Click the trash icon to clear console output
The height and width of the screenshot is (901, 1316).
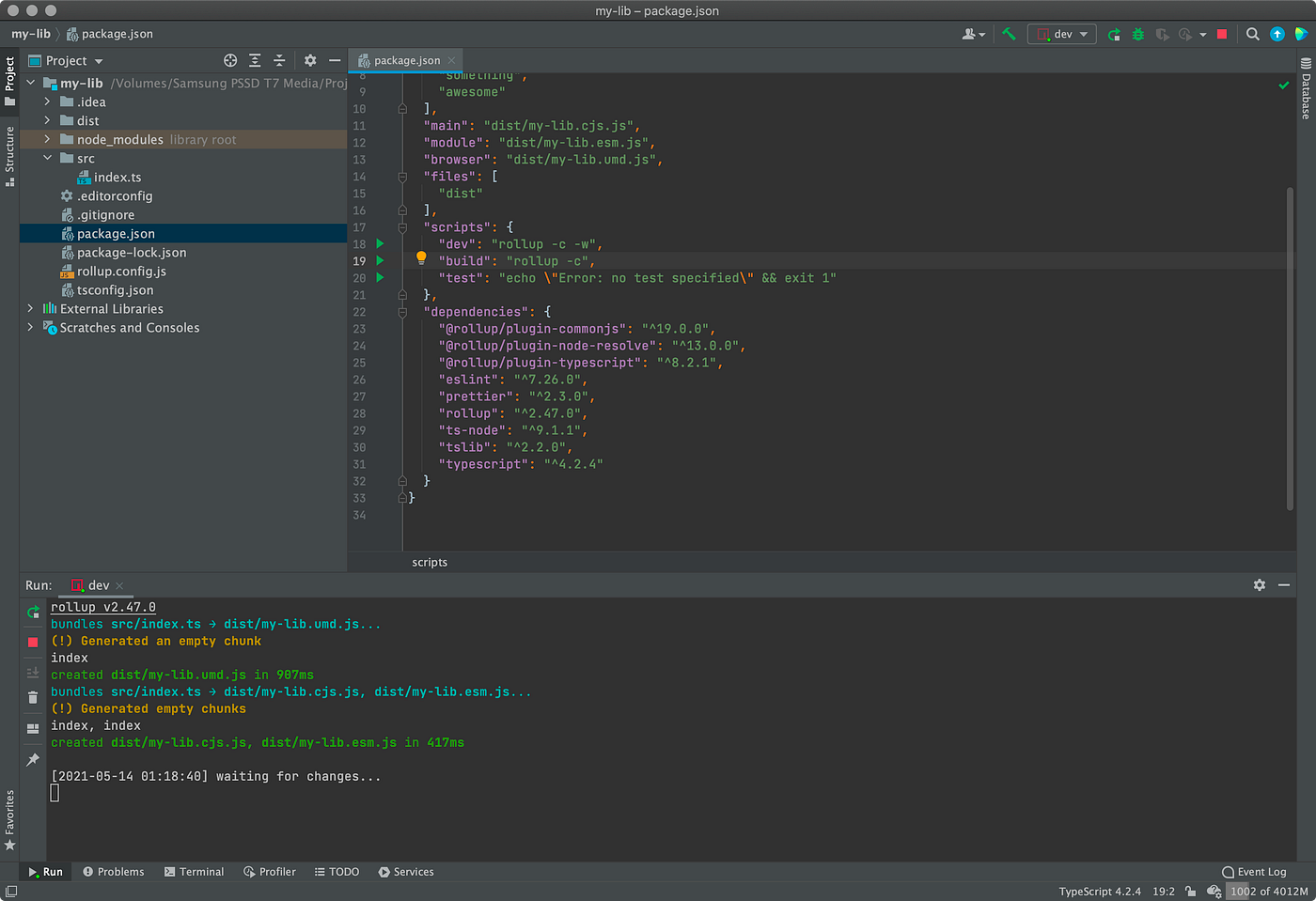pyautogui.click(x=33, y=697)
